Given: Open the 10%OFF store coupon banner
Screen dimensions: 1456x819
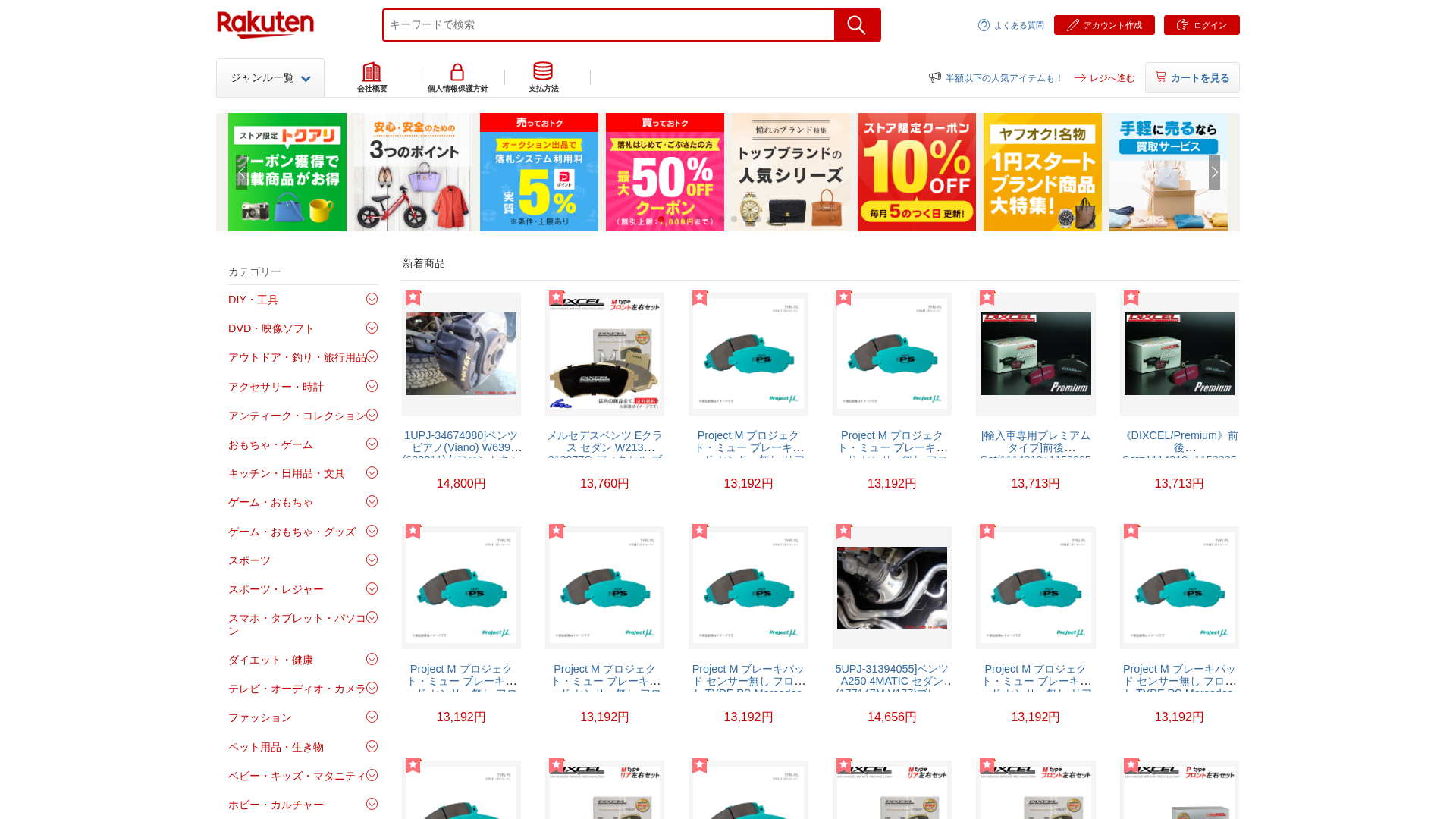Looking at the screenshot, I should point(917,172).
